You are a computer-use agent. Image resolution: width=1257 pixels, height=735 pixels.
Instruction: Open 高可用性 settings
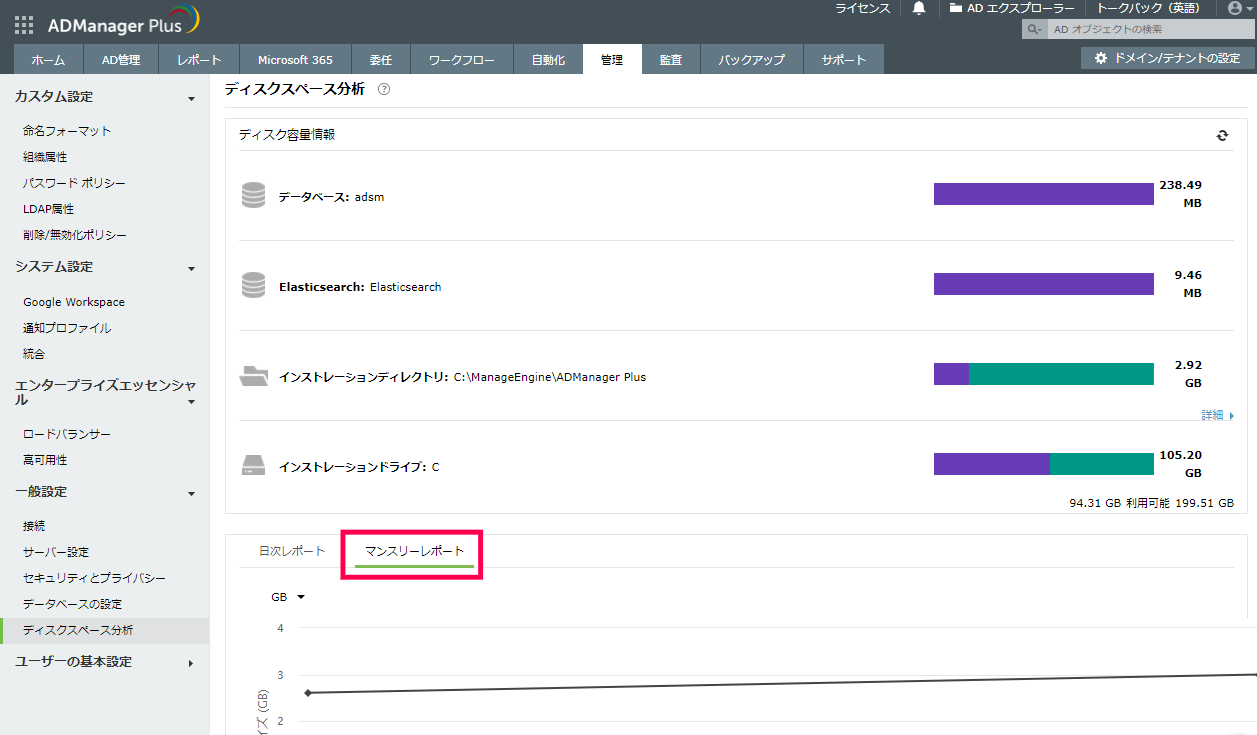tap(45, 460)
